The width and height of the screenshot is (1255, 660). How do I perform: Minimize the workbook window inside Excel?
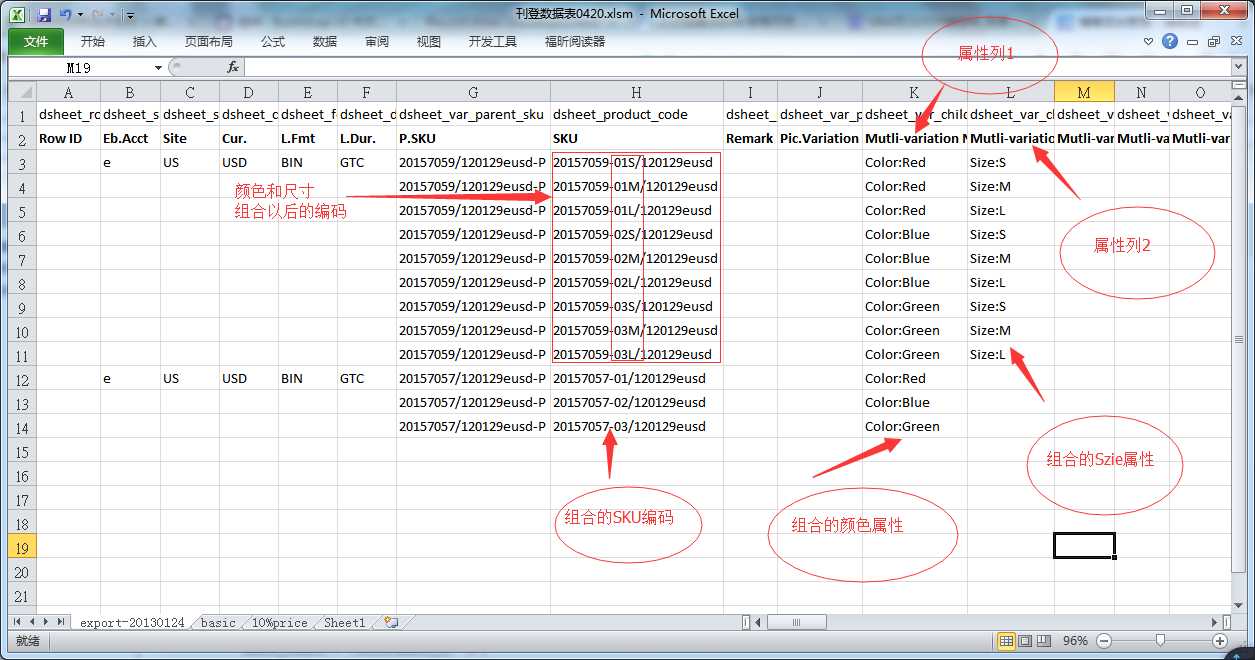coord(1194,42)
